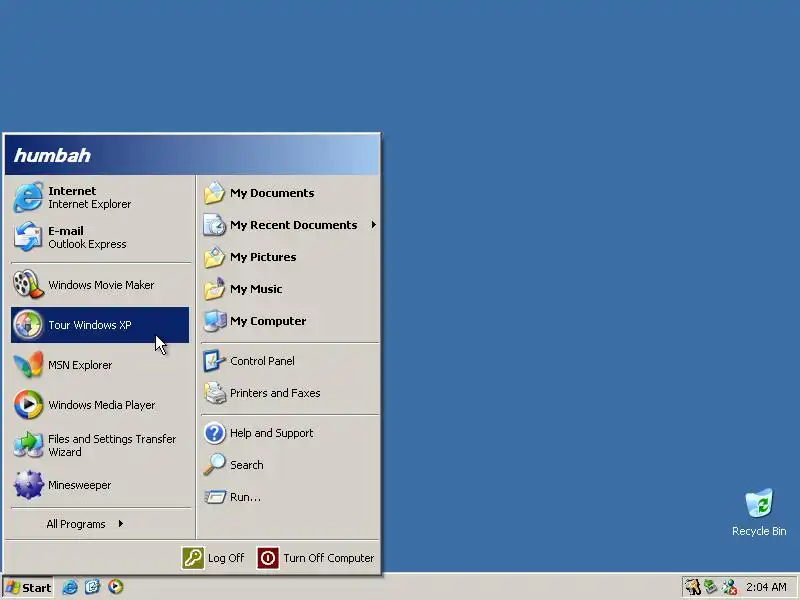Choose the Control Panel menu entry text
Screen dimensions: 800x600
coord(262,361)
